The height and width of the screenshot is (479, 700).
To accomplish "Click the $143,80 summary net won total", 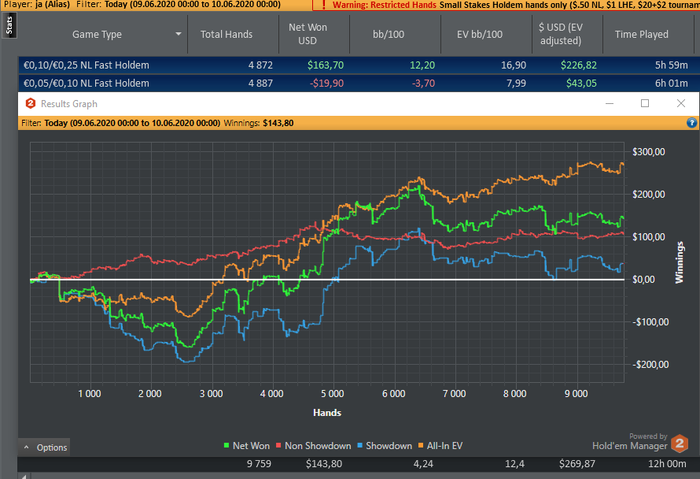I will click(324, 464).
